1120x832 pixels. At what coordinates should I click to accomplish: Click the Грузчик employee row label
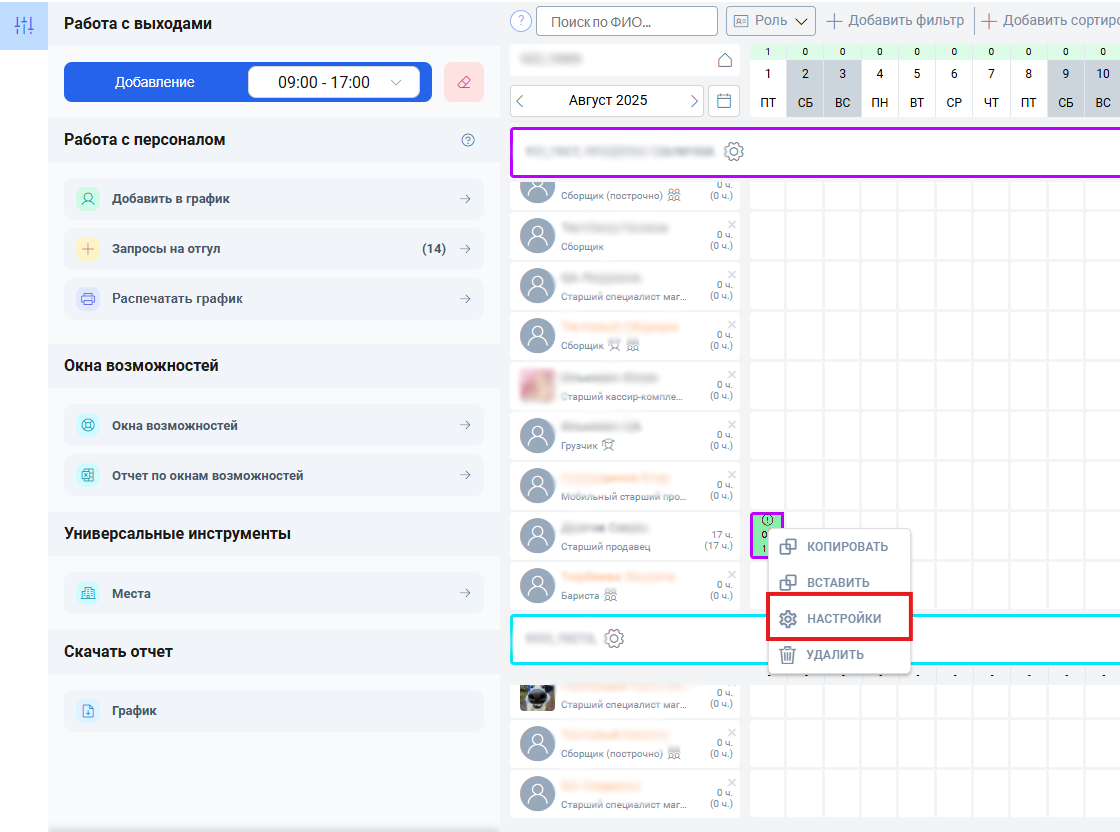tap(579, 446)
